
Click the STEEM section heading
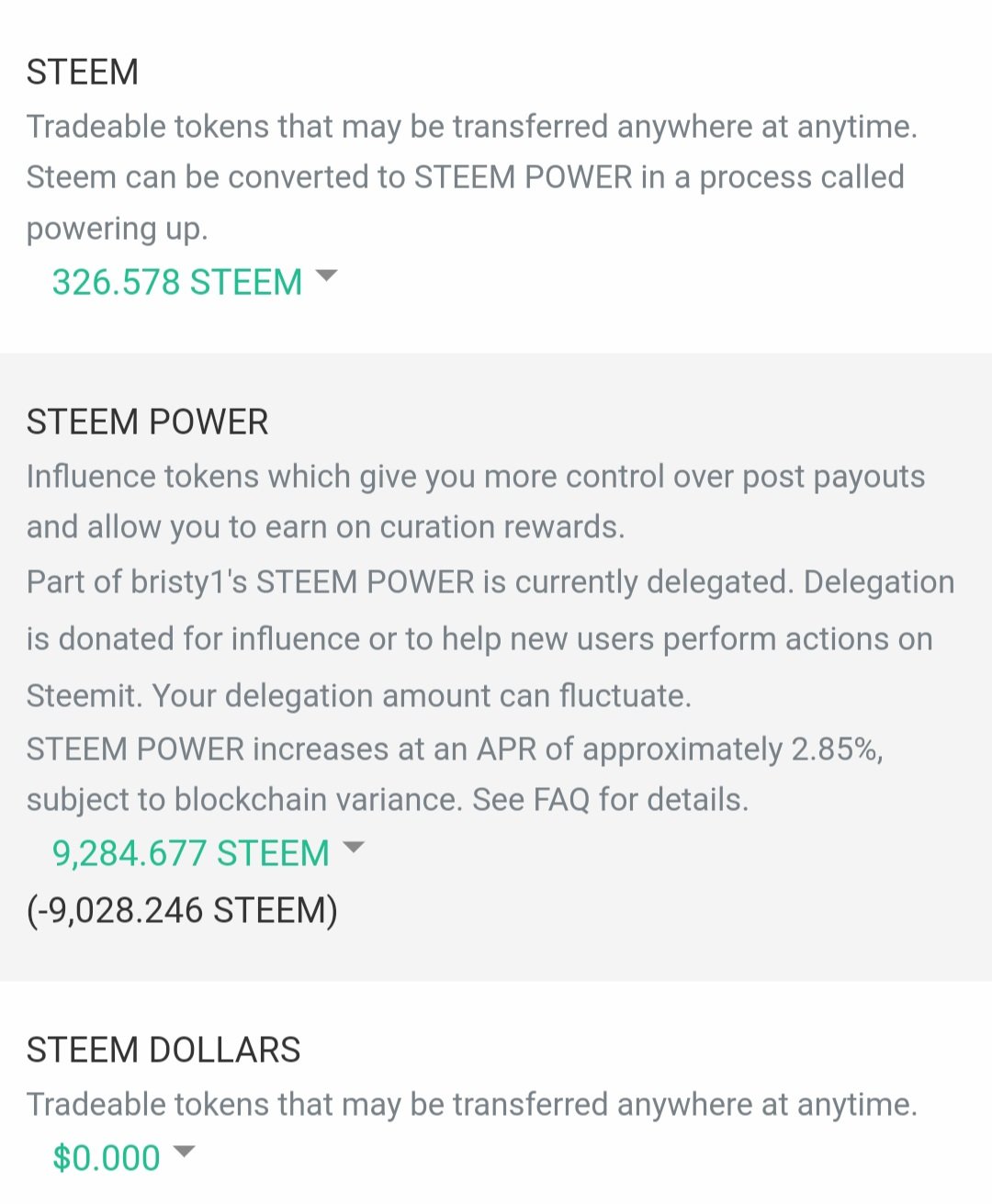pyautogui.click(x=83, y=72)
